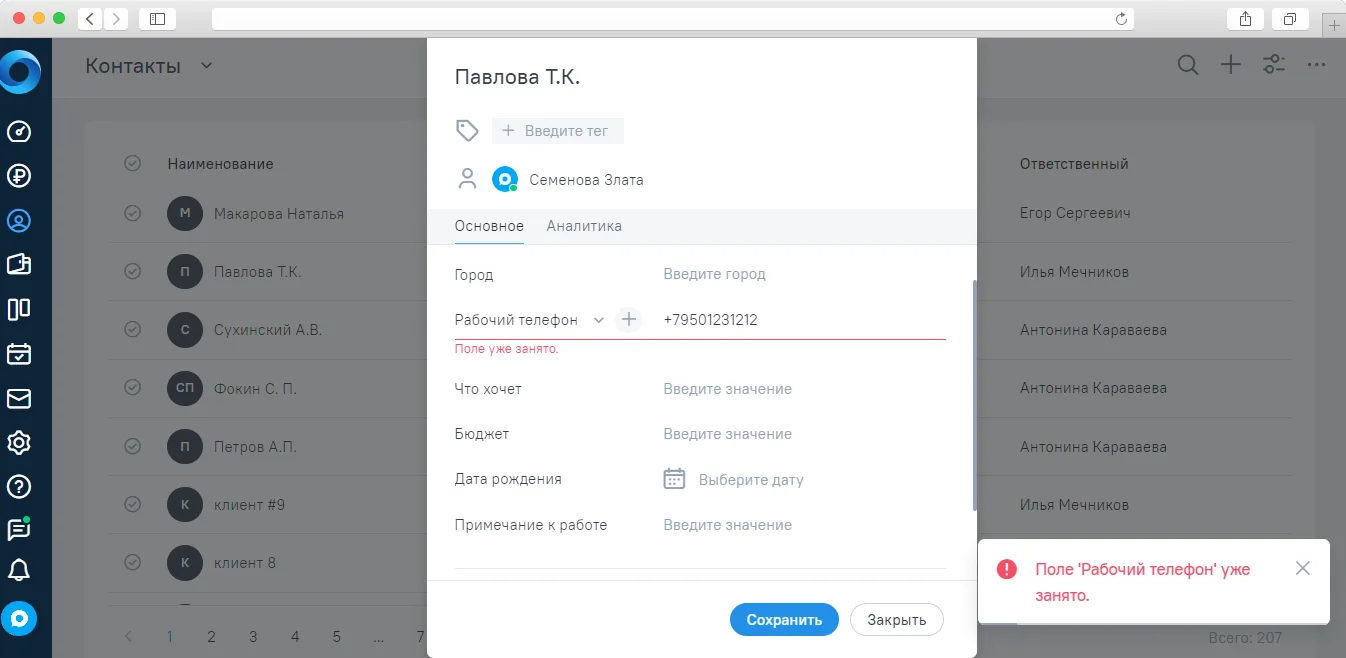Image resolution: width=1346 pixels, height=658 pixels.
Task: Open Фокин С. П. contact row
Action: (x=255, y=388)
